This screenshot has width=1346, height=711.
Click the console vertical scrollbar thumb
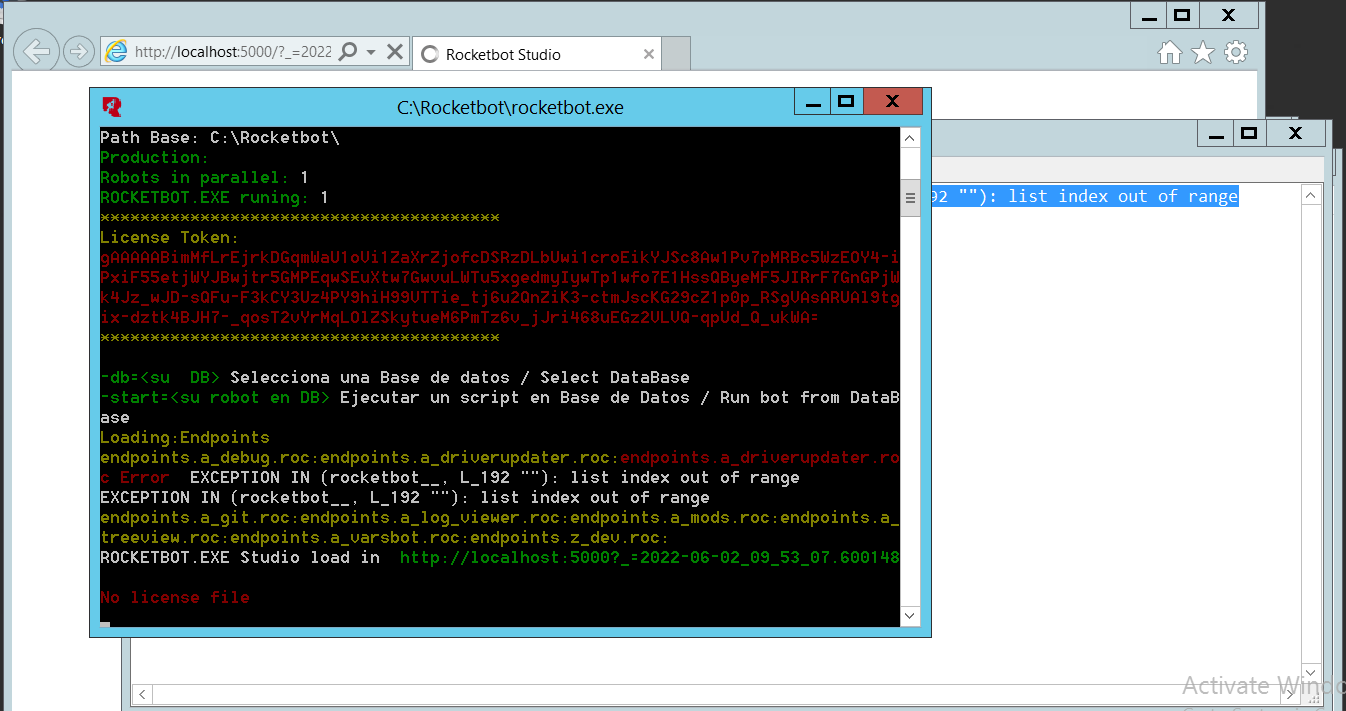tap(910, 198)
